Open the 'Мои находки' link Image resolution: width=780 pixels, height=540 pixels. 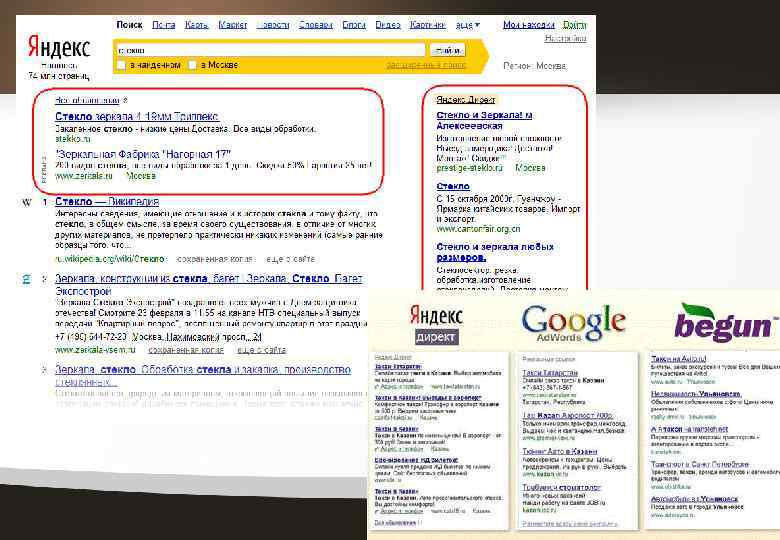click(529, 24)
